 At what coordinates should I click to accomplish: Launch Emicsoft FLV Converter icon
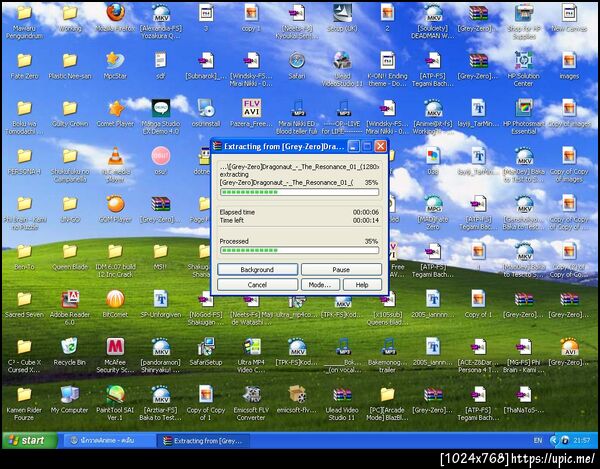(251, 394)
